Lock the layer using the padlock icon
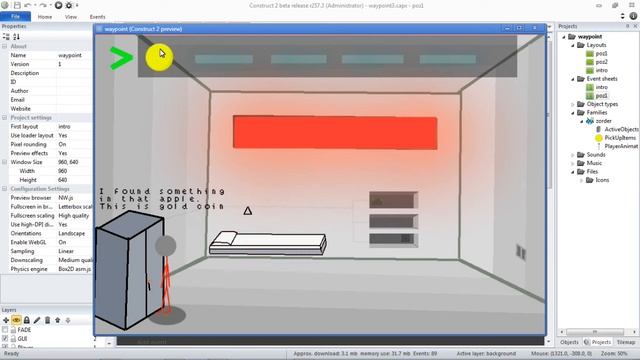640x360 pixels. point(27,320)
